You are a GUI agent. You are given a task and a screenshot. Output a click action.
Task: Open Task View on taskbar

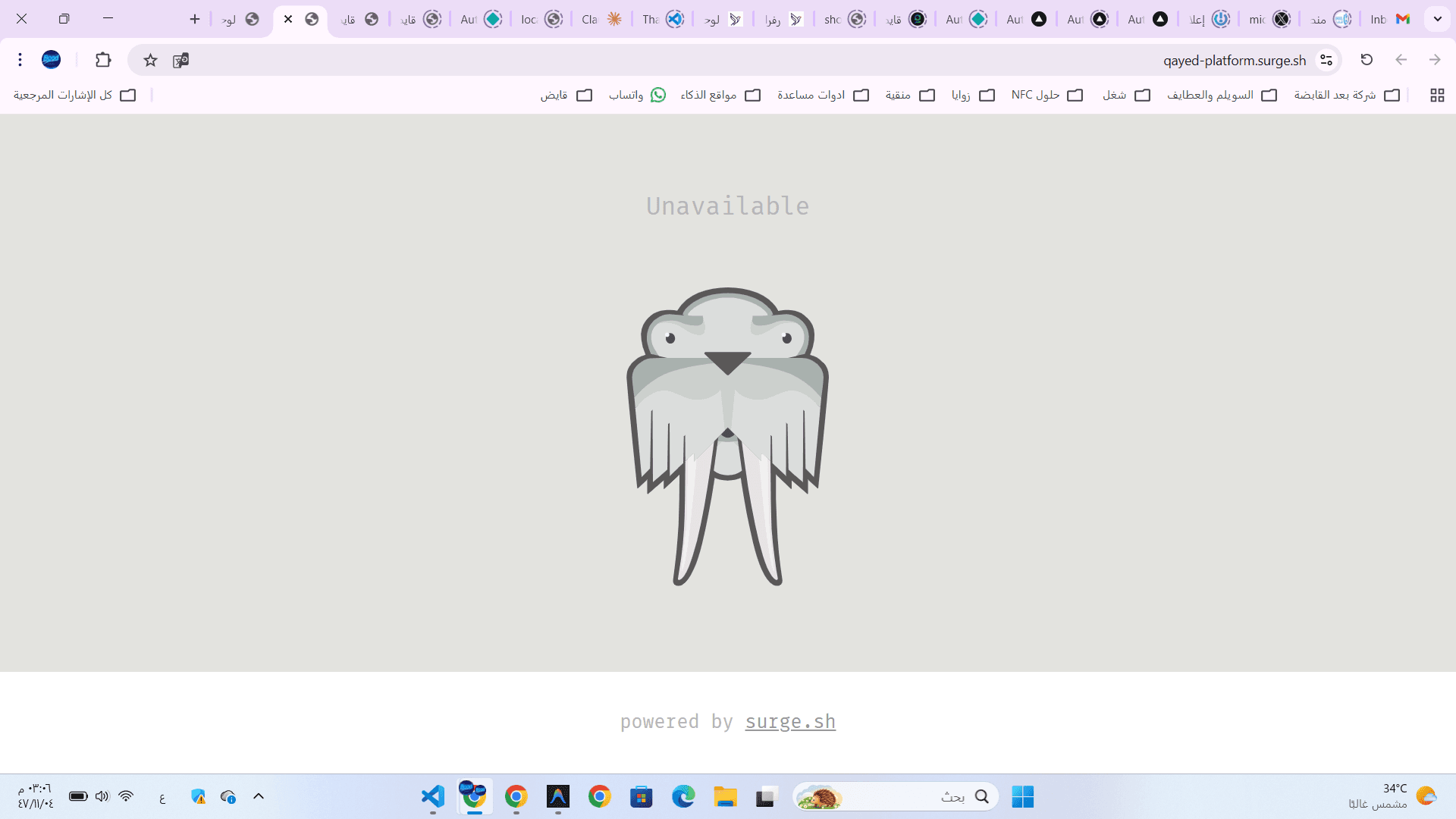[x=767, y=796]
